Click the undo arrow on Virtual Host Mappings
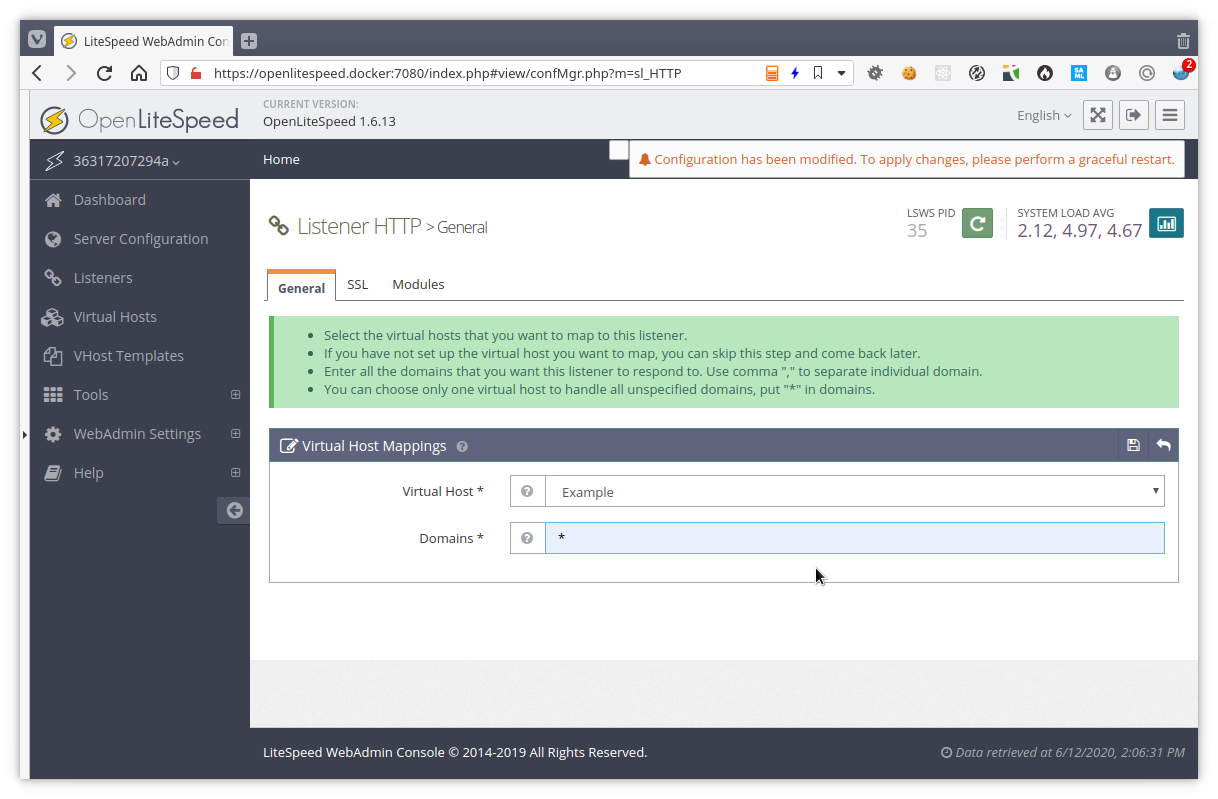This screenshot has height=799, width=1218. click(x=1163, y=445)
